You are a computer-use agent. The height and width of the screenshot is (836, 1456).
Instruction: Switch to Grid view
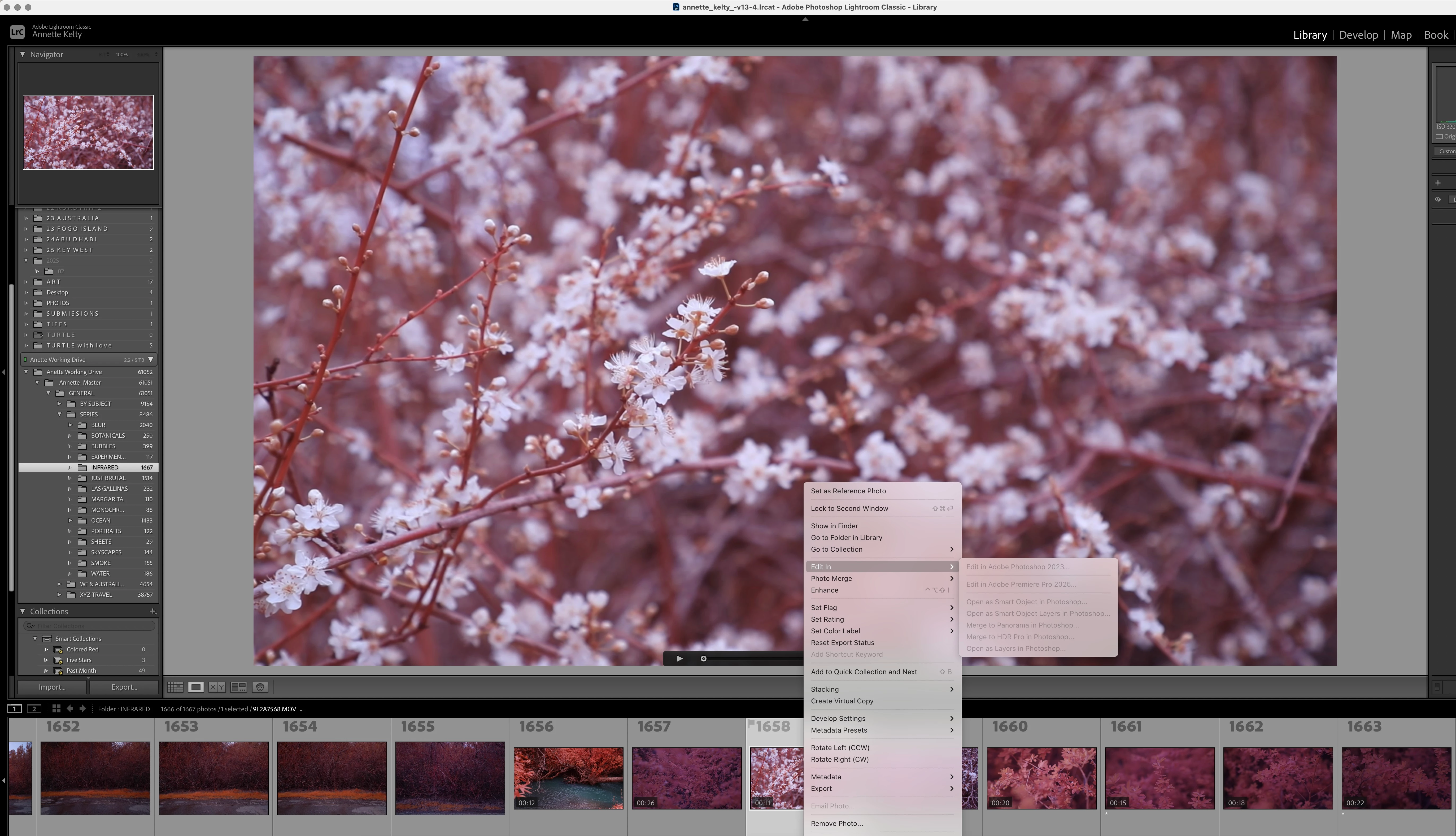point(175,687)
